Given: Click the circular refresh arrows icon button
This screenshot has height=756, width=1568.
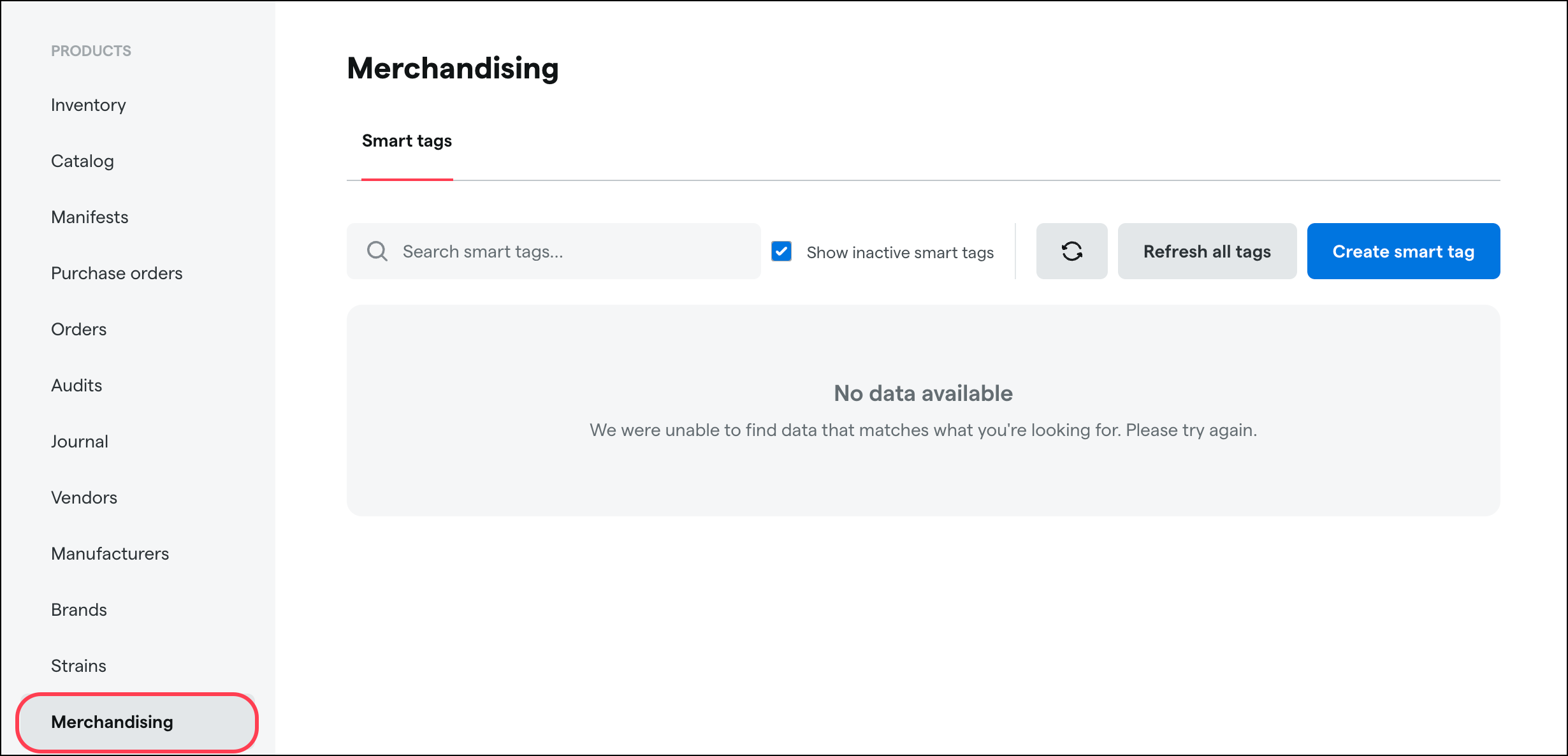Looking at the screenshot, I should [1071, 251].
